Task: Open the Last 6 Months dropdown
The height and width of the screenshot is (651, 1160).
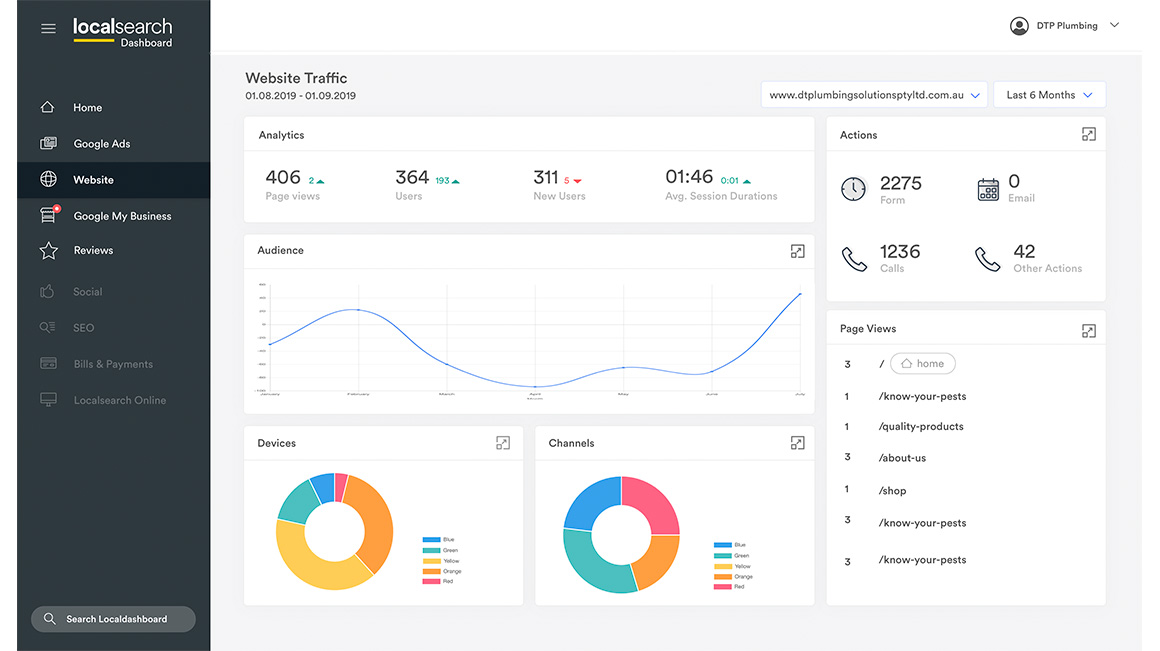Action: pyautogui.click(x=1049, y=94)
